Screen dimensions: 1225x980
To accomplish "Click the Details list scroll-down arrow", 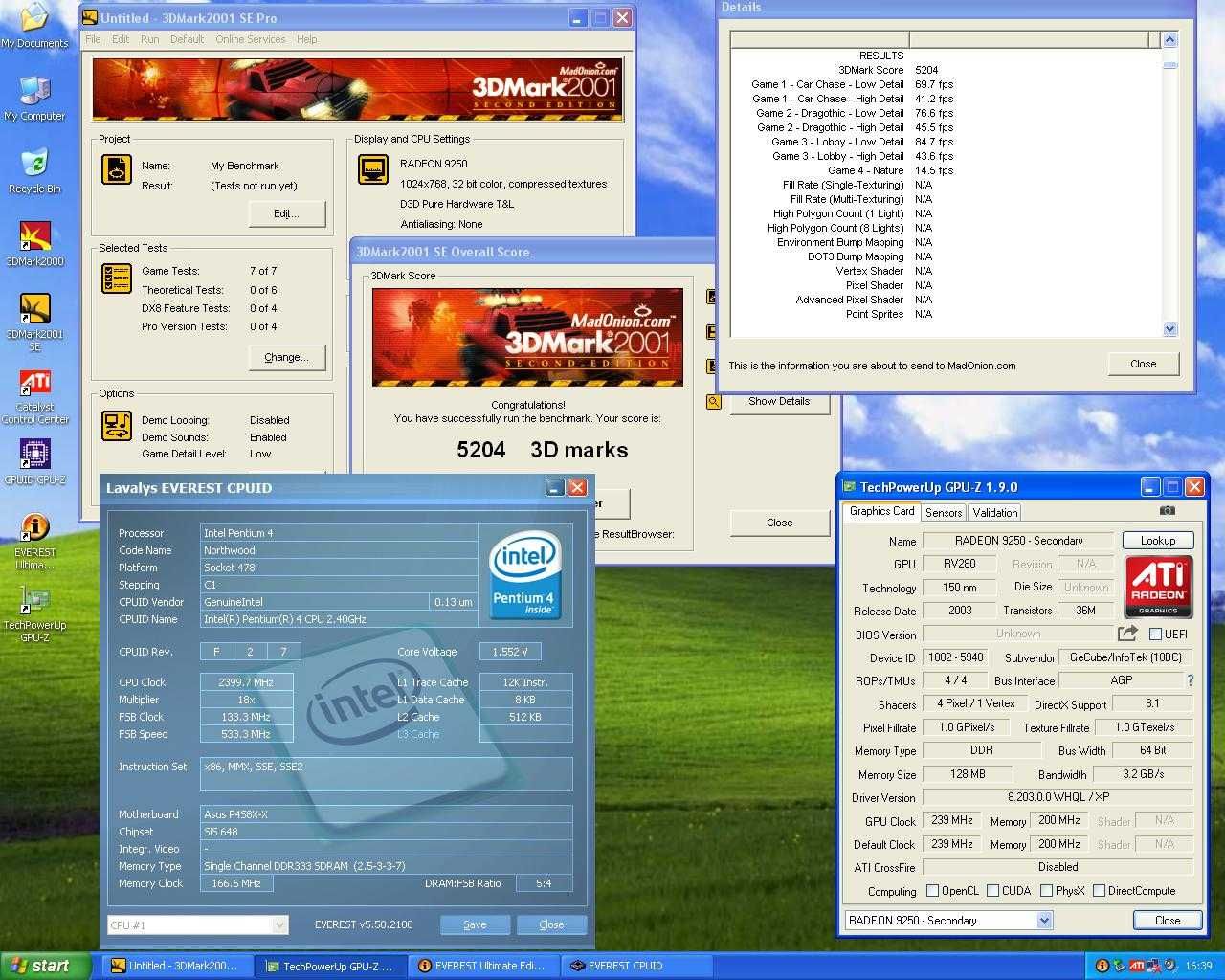I will pos(1169,328).
